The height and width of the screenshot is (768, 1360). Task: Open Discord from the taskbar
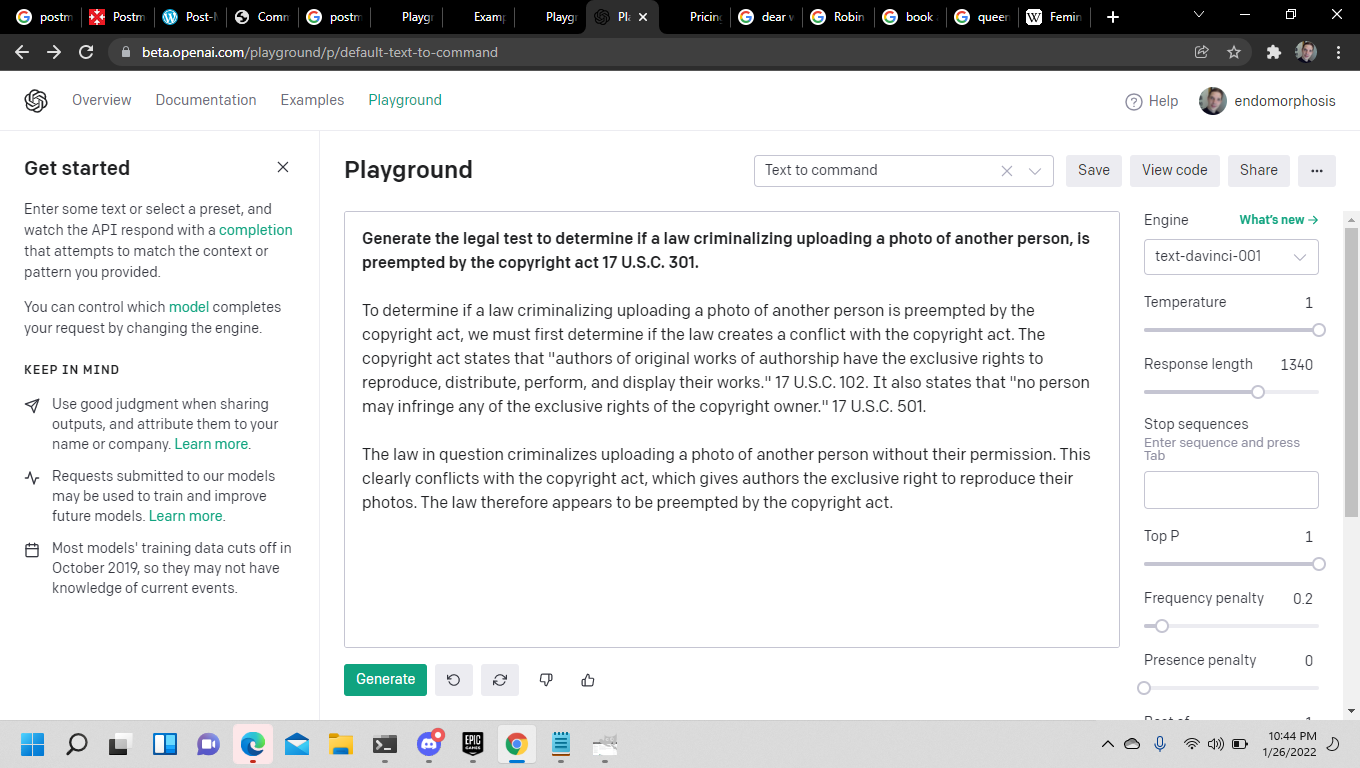pyautogui.click(x=429, y=744)
